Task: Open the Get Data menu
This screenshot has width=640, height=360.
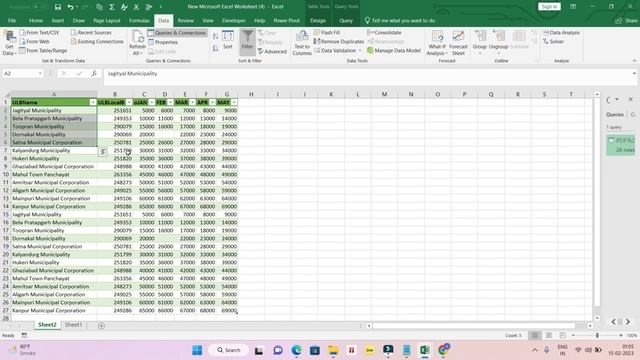Action: coord(9,43)
